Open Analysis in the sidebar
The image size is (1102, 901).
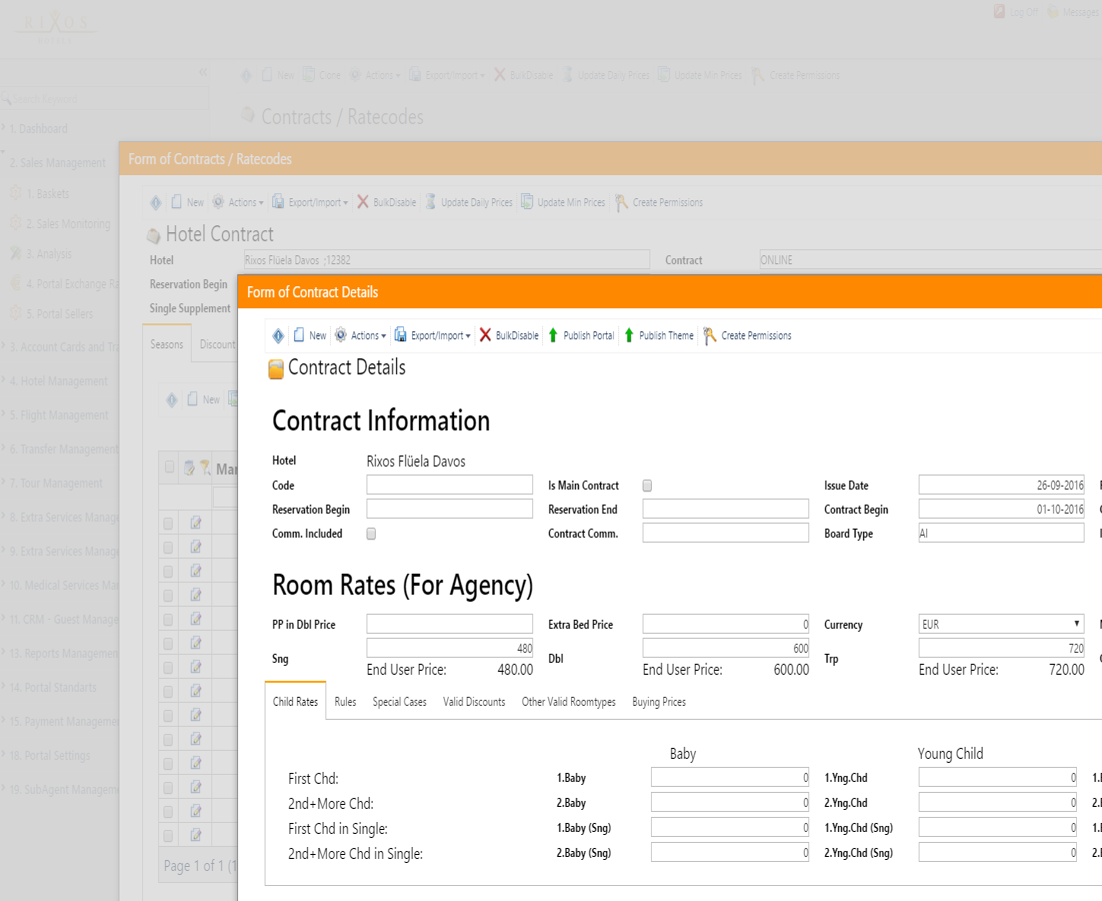(x=48, y=254)
